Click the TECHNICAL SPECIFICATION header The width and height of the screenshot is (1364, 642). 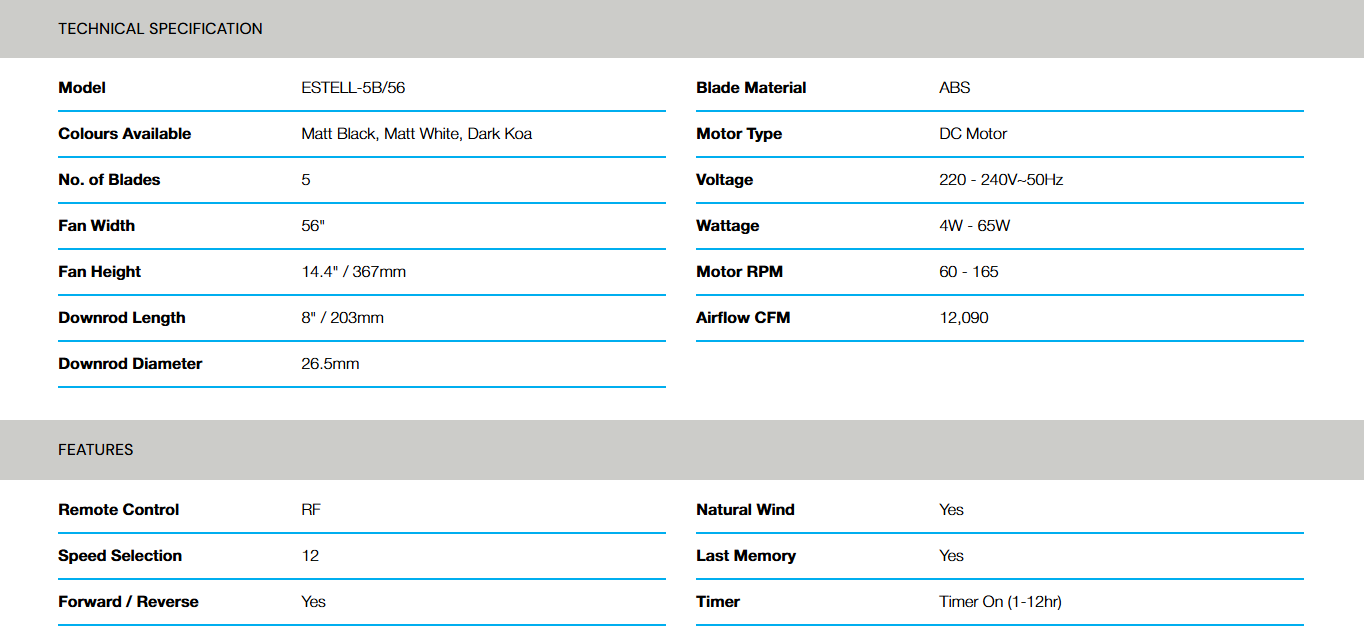(160, 29)
